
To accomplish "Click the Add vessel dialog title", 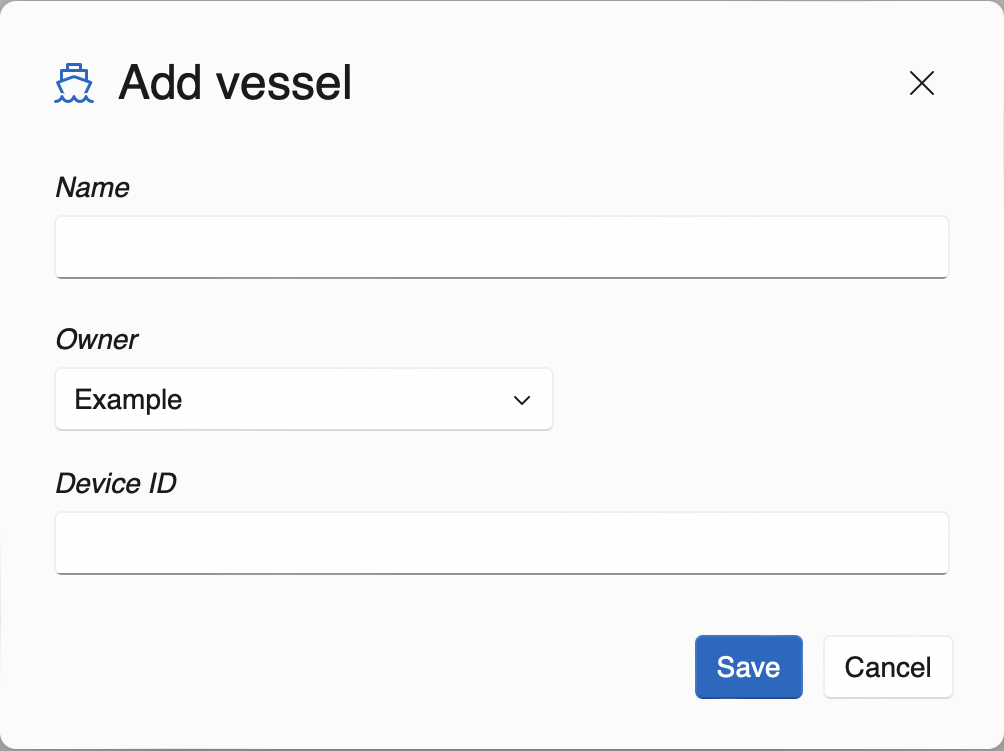I will coord(235,83).
